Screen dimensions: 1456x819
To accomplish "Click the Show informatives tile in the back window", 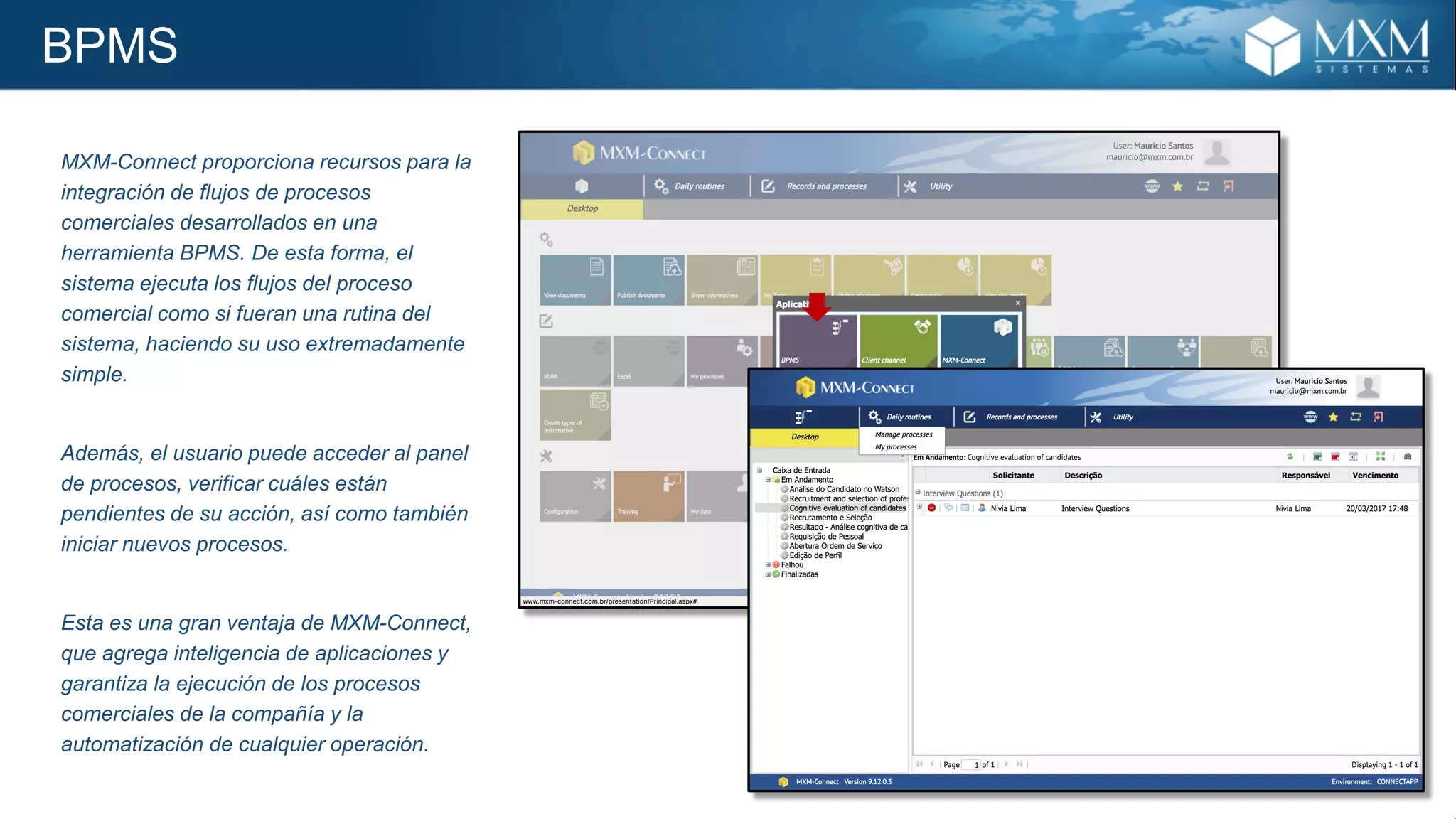I will [722, 280].
